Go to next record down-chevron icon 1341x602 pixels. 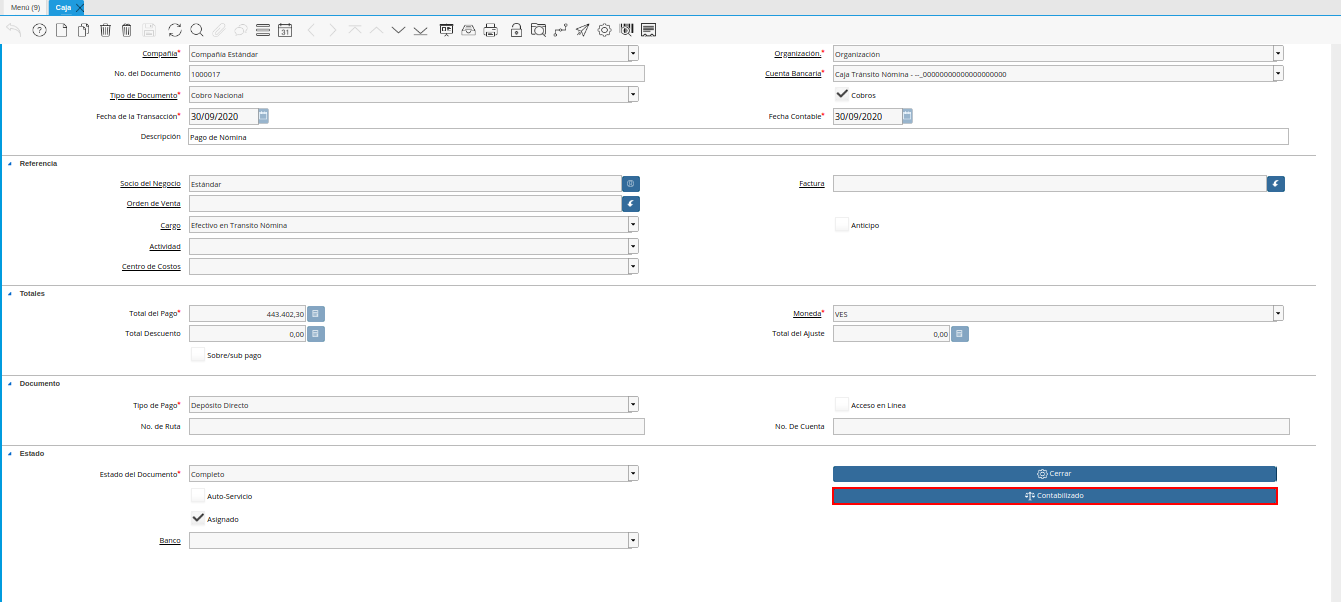398,30
